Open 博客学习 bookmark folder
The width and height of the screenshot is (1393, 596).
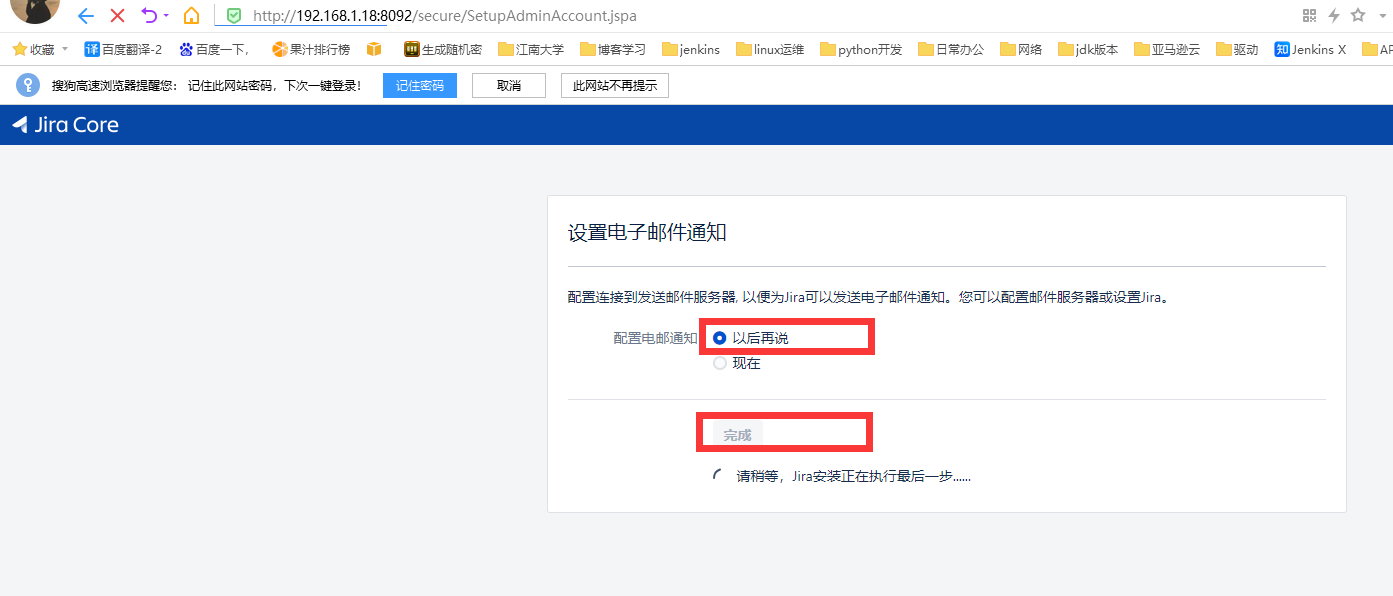(613, 49)
